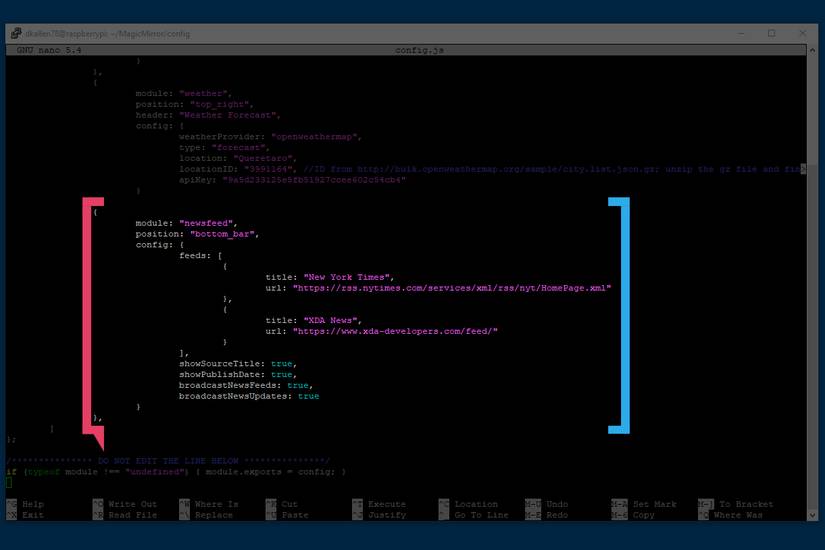The image size is (825, 550).
Task: Click the 'config.js' filename in nano header
Action: tap(419, 50)
